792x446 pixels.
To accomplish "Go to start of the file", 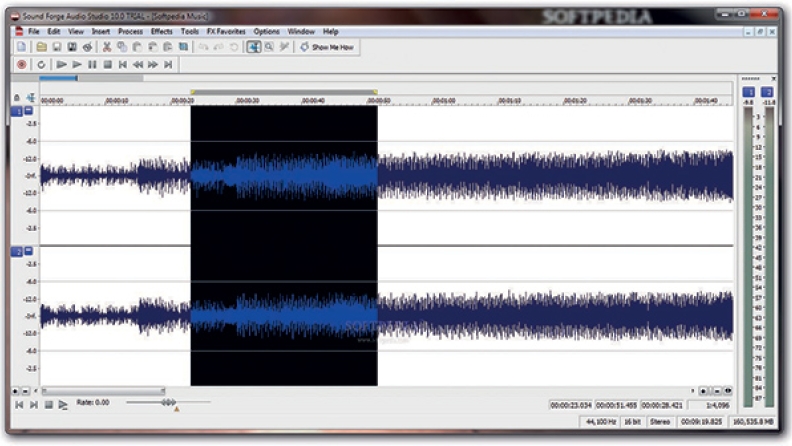I will pos(122,65).
